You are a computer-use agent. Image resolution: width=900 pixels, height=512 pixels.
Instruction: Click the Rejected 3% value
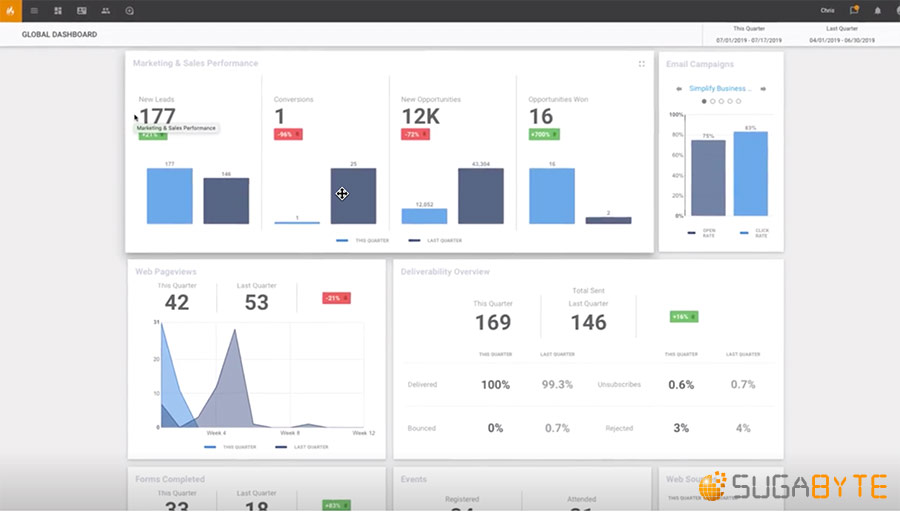(x=681, y=428)
